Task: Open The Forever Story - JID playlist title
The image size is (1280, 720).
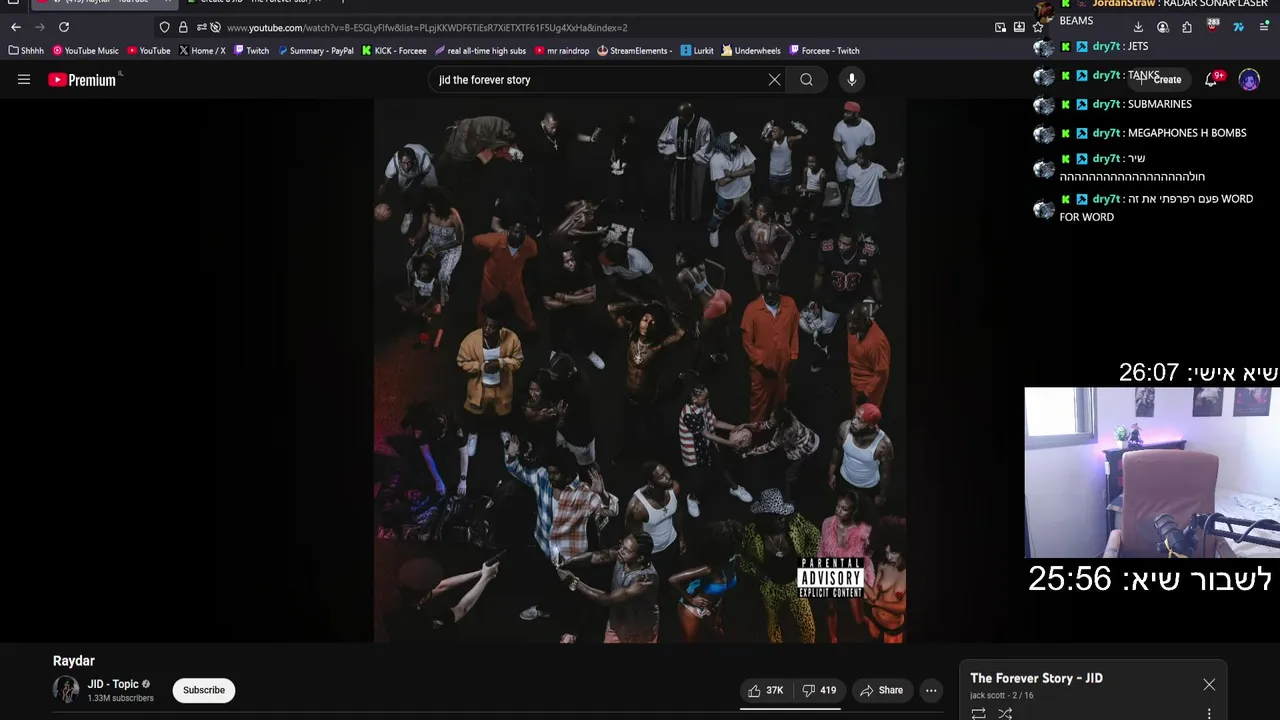Action: pos(1036,678)
